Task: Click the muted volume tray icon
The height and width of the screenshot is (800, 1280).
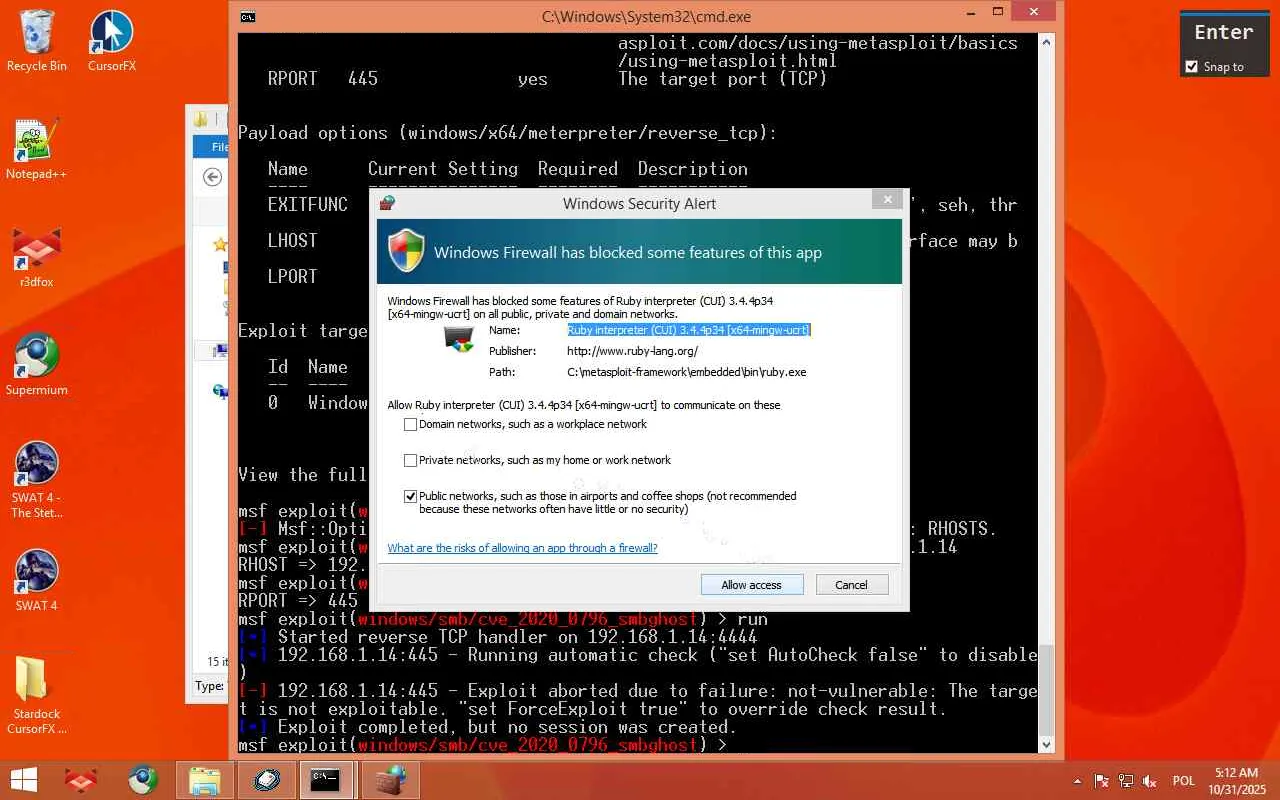Action: pos(1150,781)
